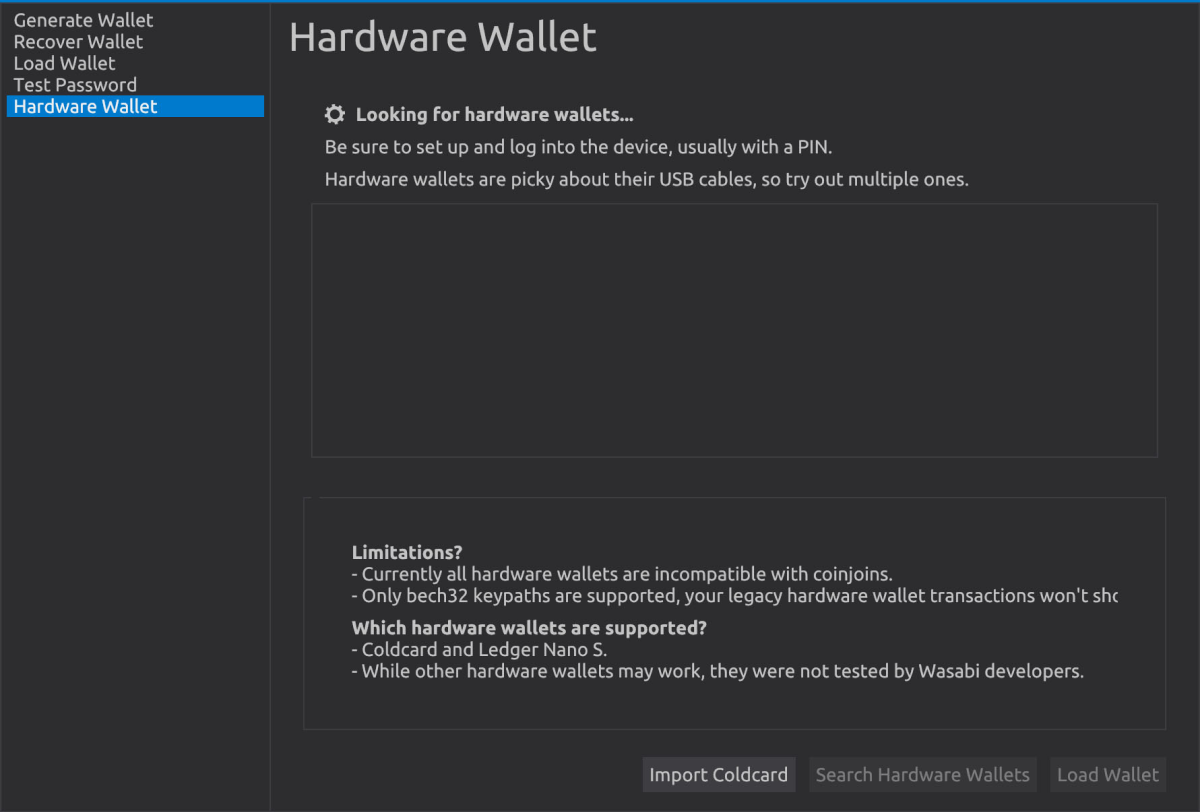Select Test Password from the sidebar
This screenshot has width=1200, height=812.
(74, 84)
